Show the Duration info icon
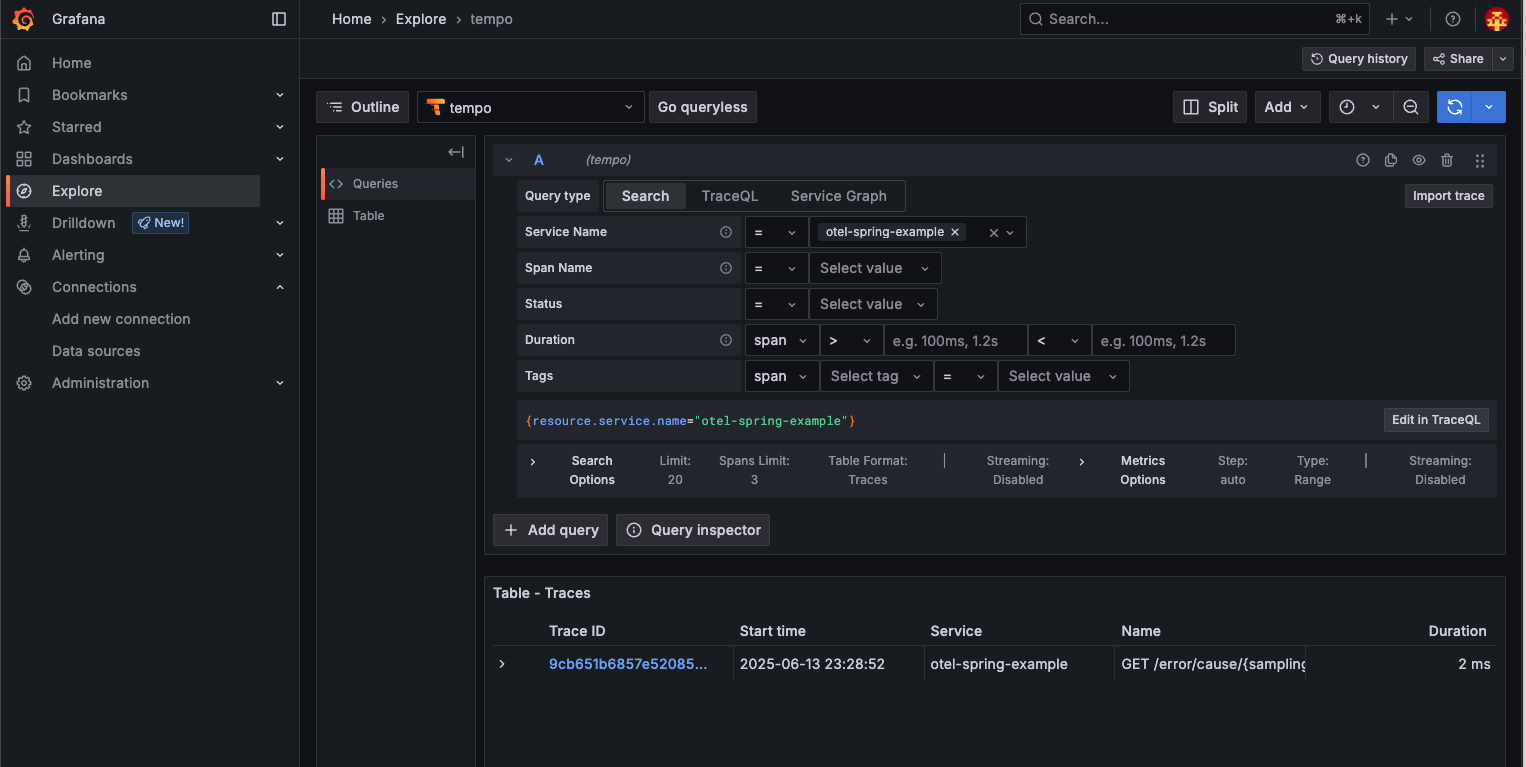 coord(726,340)
